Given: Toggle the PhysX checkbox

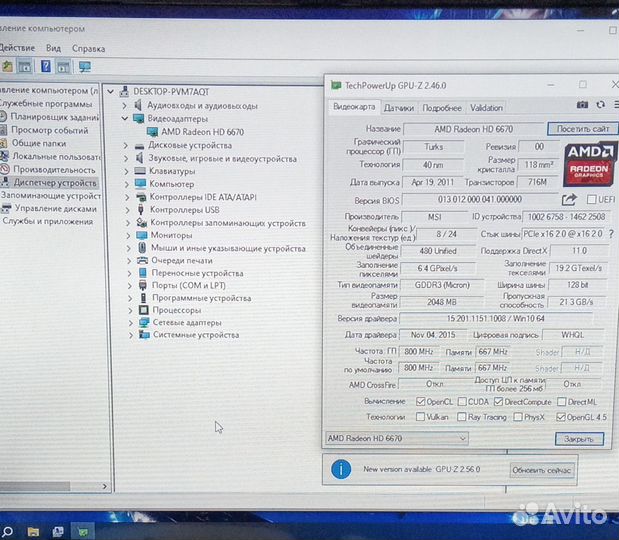Looking at the screenshot, I should click(518, 417).
